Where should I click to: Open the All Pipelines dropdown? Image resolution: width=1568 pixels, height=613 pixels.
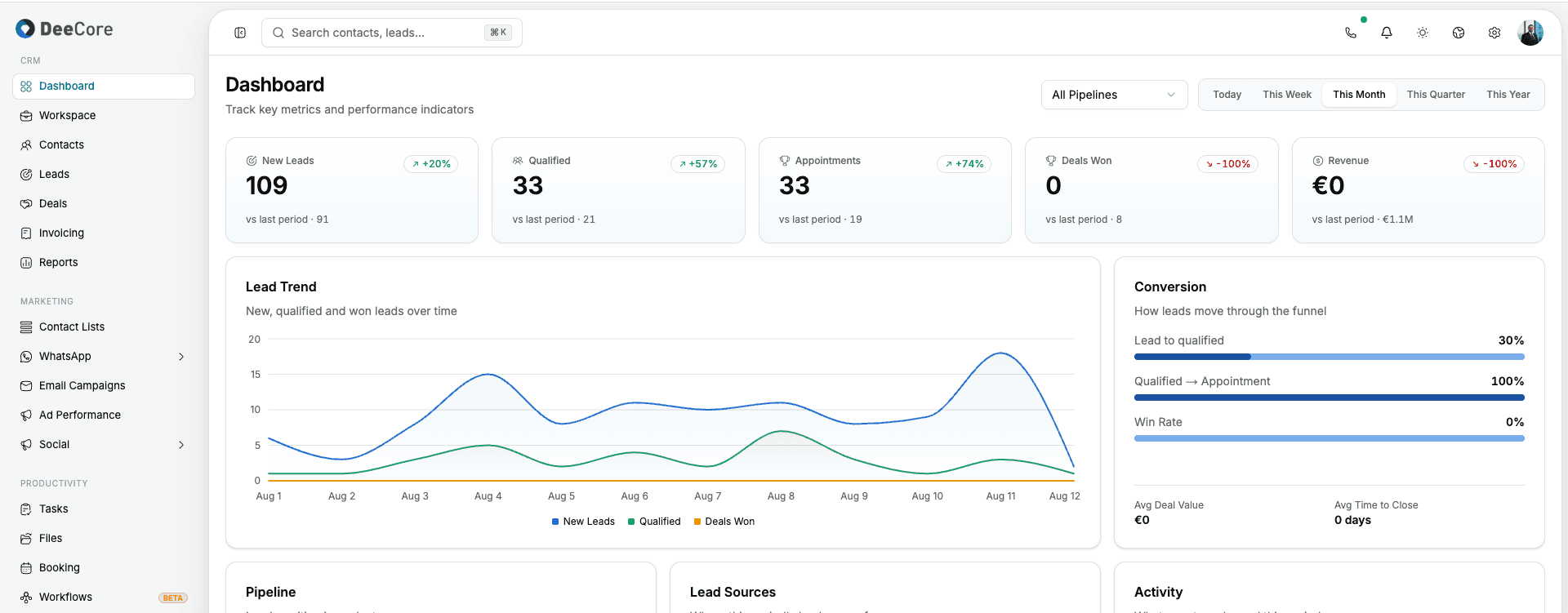pyautogui.click(x=1114, y=95)
